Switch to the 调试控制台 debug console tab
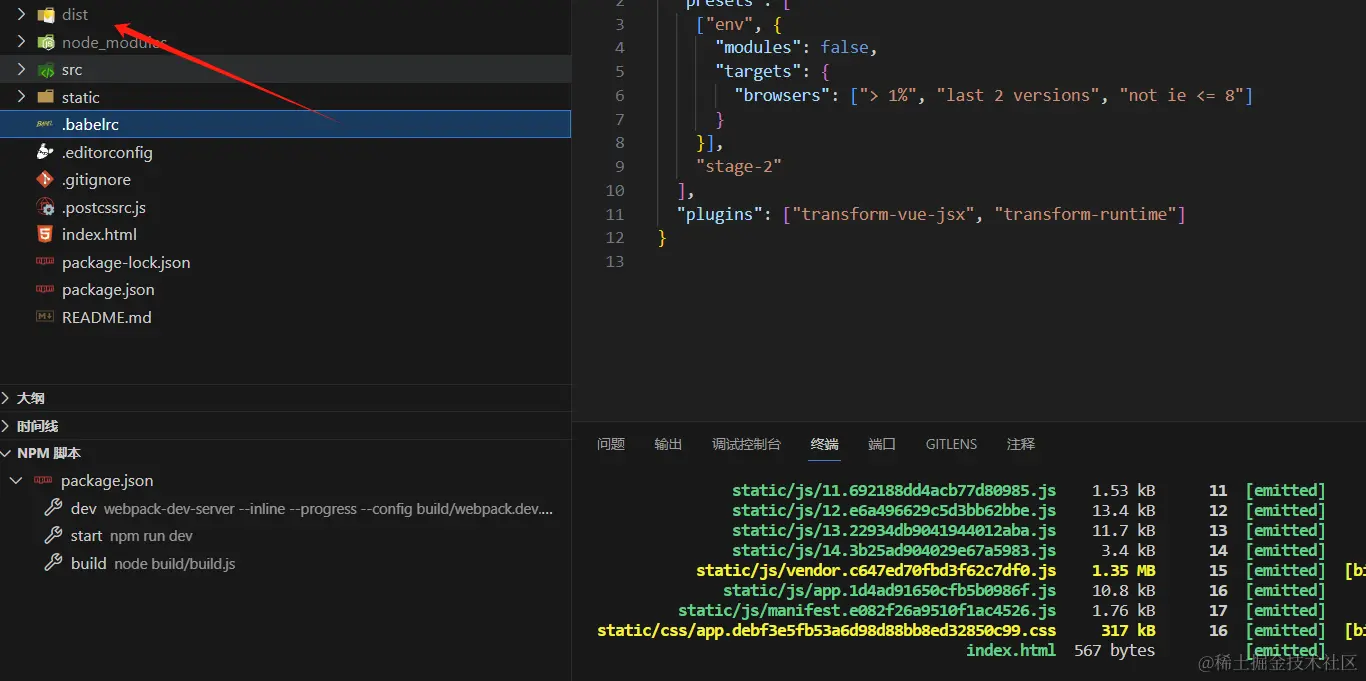Image resolution: width=1366 pixels, height=681 pixels. pyautogui.click(x=746, y=444)
